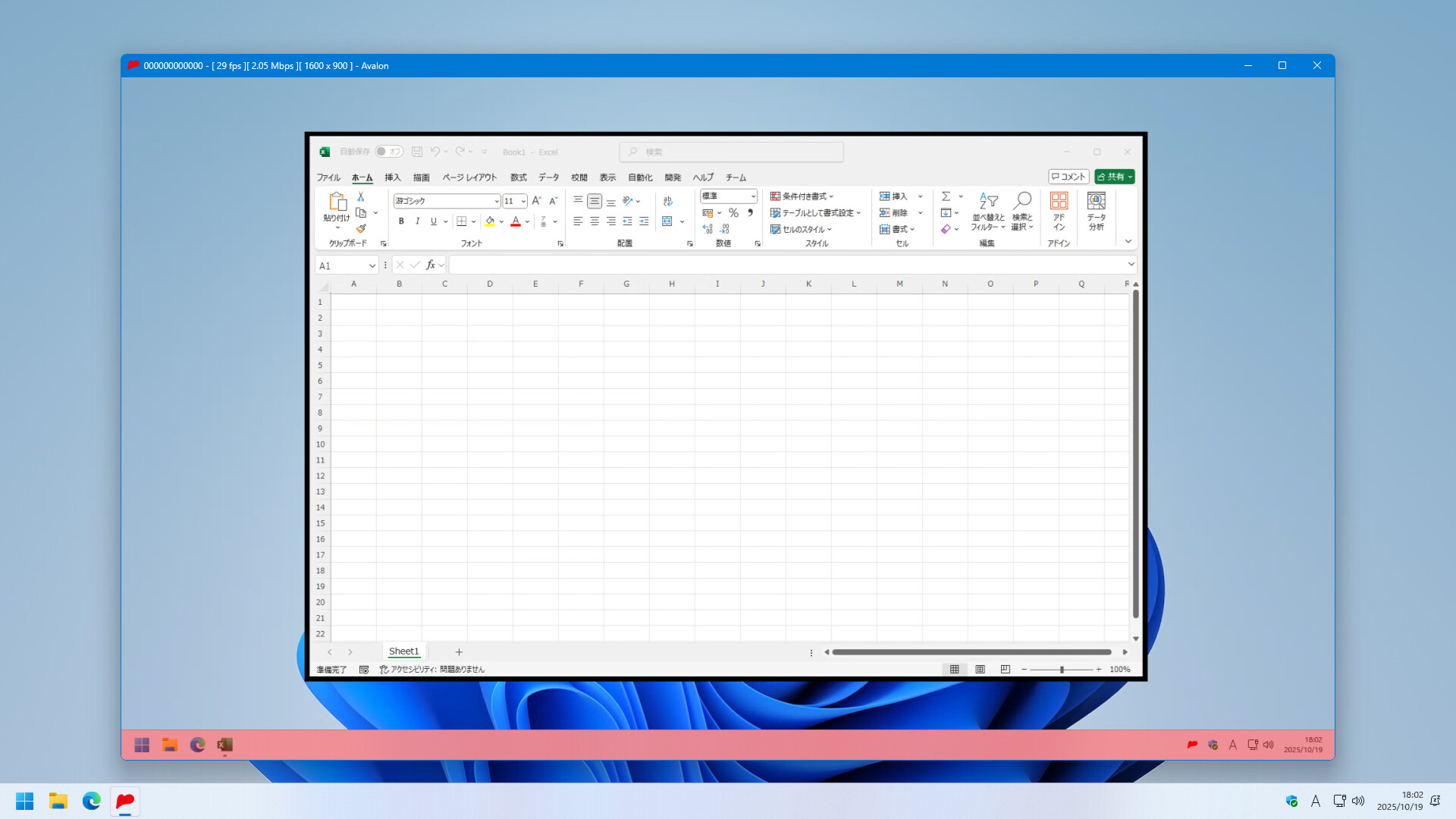The width and height of the screenshot is (1456, 819).
Task: Click the wrap text icon
Action: pos(667,201)
